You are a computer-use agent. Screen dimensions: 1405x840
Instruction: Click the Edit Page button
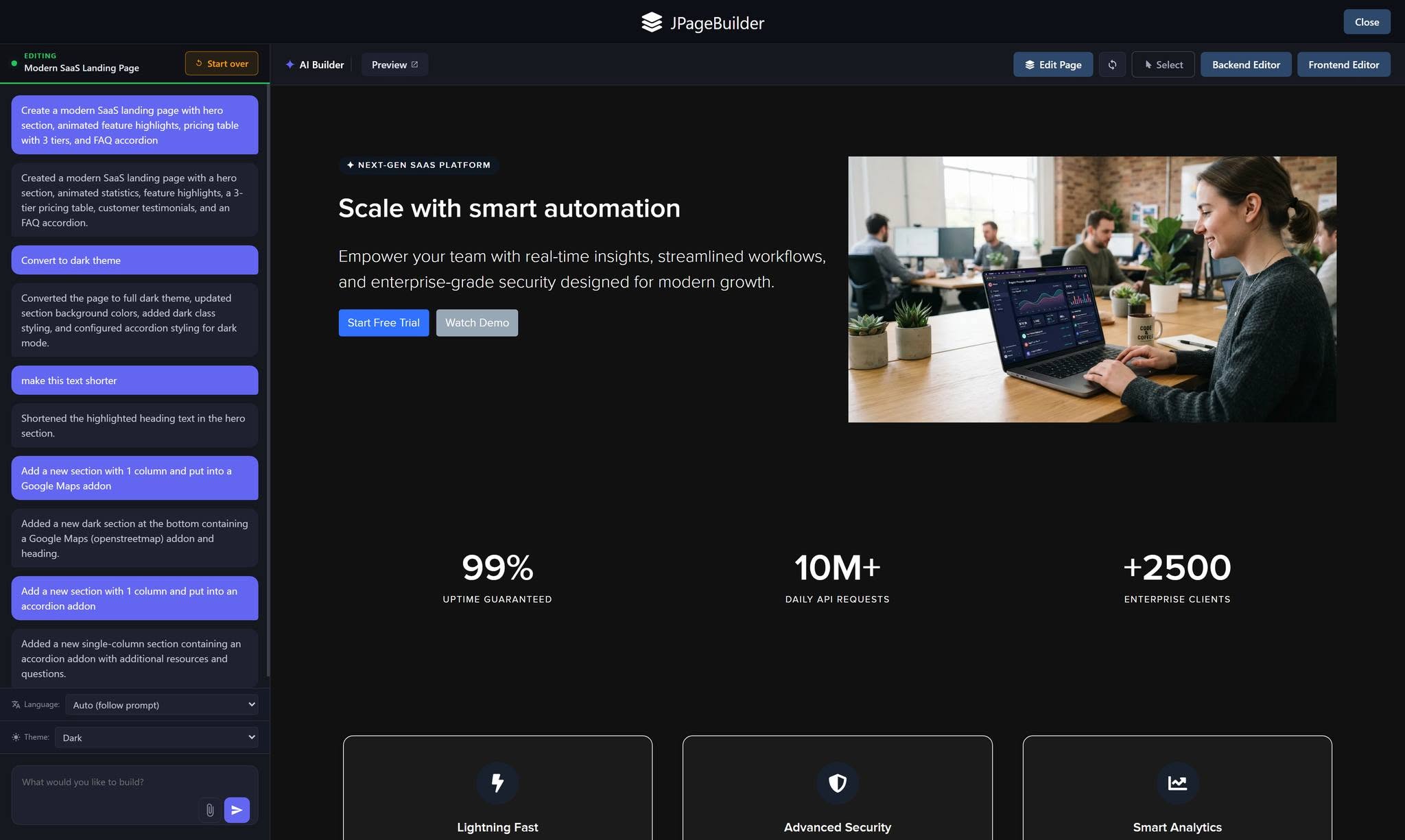pos(1053,64)
